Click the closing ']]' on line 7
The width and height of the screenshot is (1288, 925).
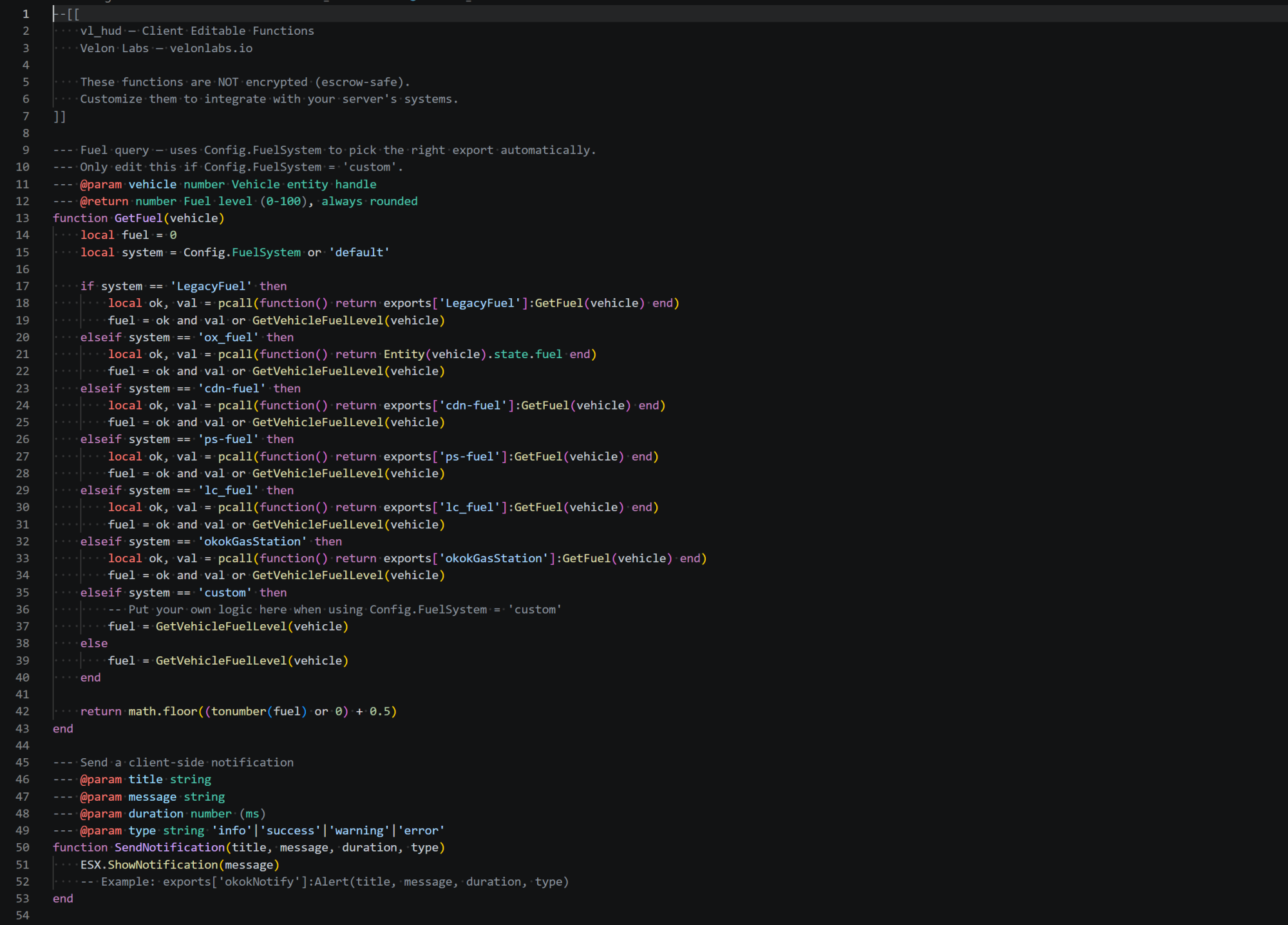(x=59, y=116)
